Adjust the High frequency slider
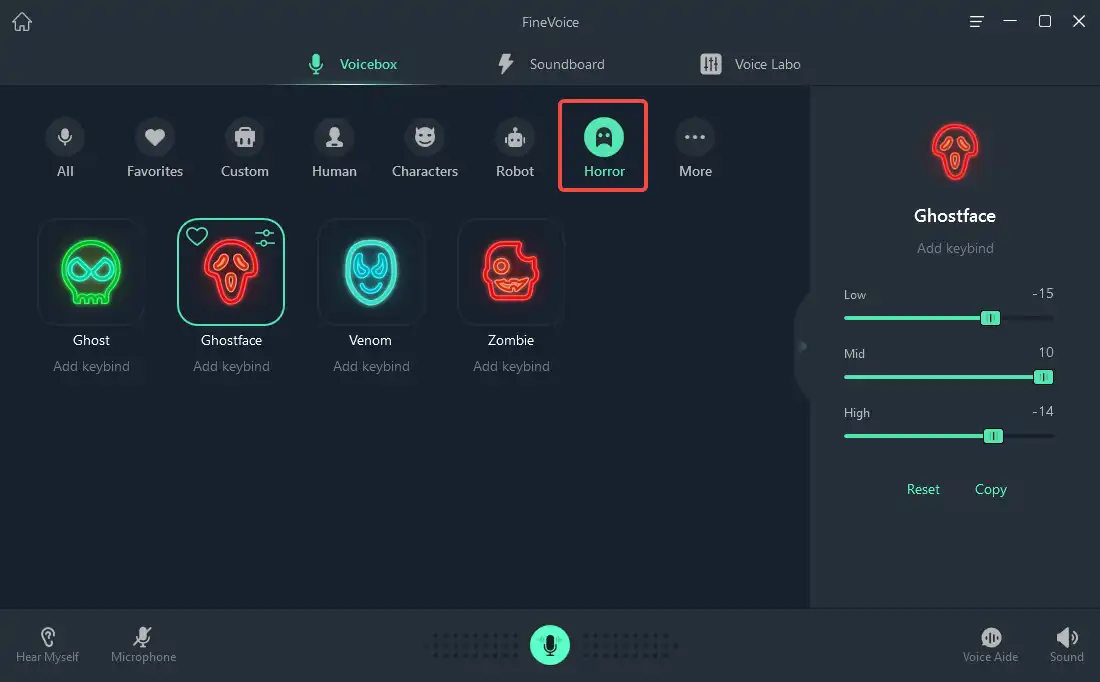Screen dimensions: 1100x682 [993, 436]
